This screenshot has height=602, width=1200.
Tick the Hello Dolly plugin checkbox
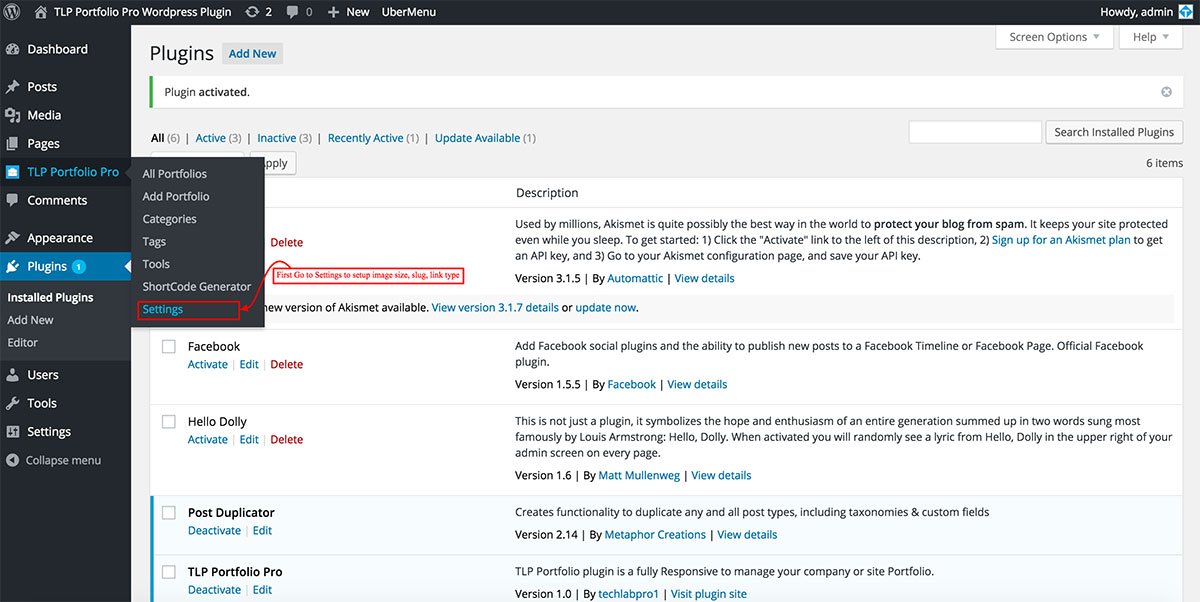coord(169,422)
